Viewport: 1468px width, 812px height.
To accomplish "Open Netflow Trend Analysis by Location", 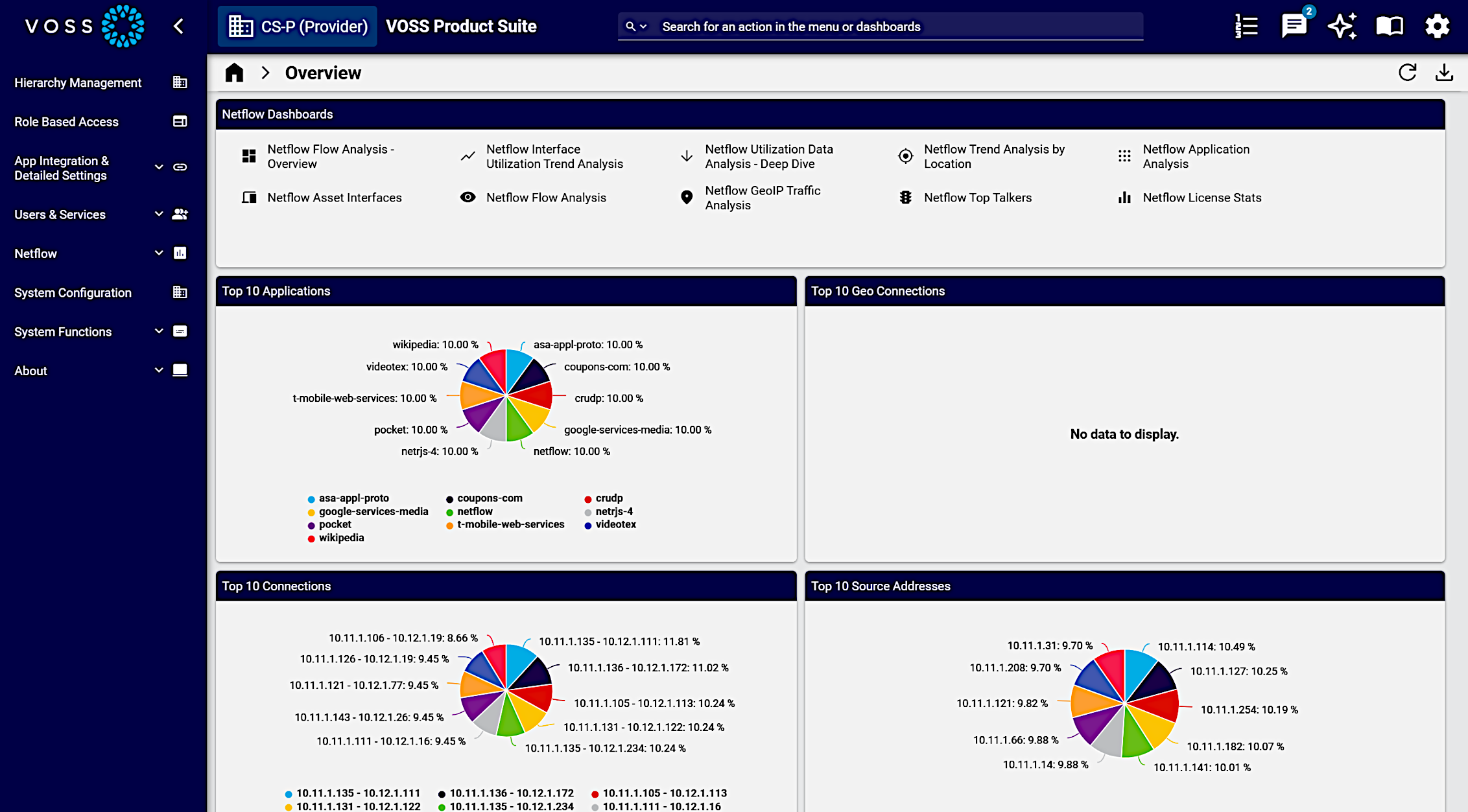I will point(994,156).
